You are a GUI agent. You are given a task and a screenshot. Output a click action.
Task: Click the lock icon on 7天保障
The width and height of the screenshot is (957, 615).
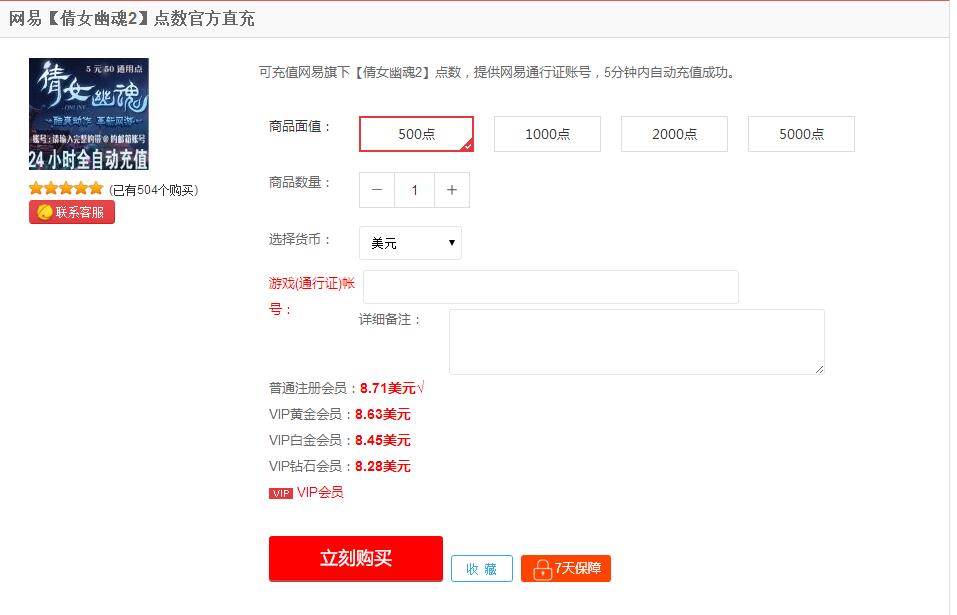542,569
